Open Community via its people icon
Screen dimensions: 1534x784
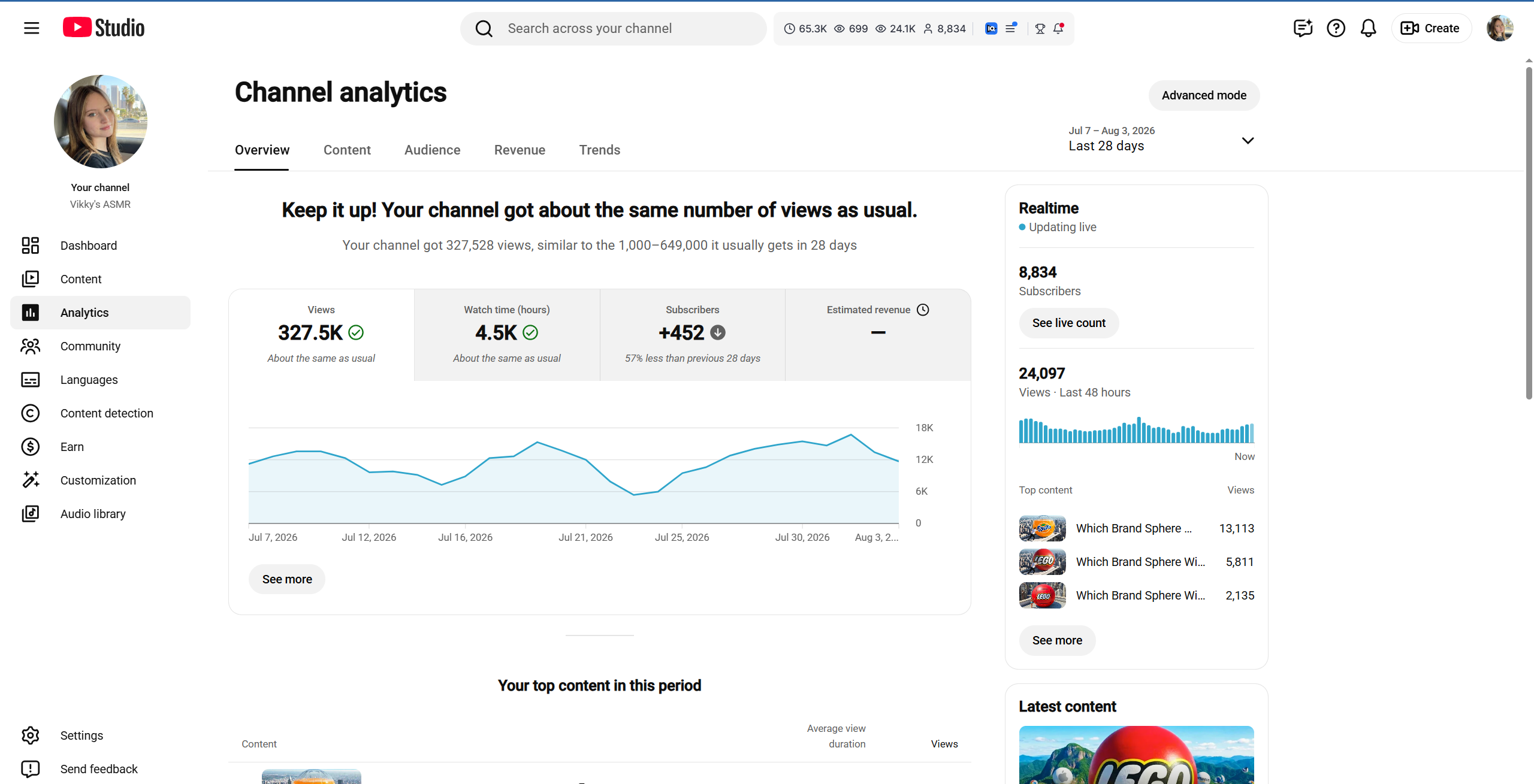(x=31, y=346)
